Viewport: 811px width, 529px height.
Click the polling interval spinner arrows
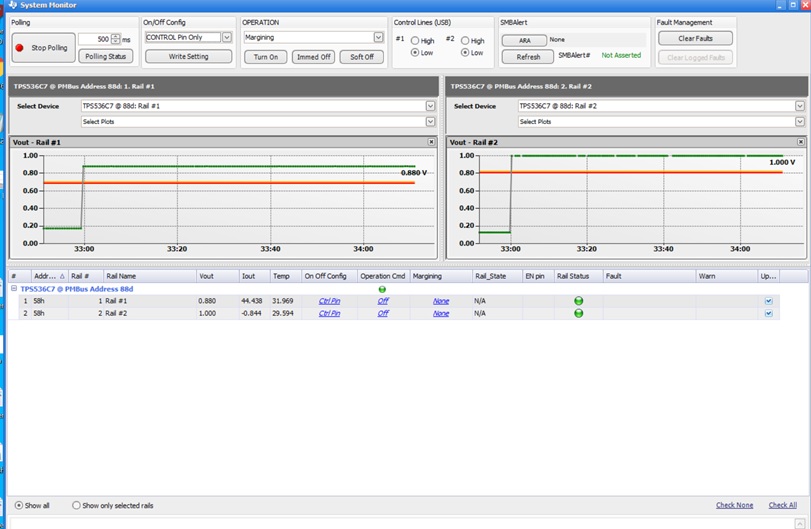click(x=115, y=39)
